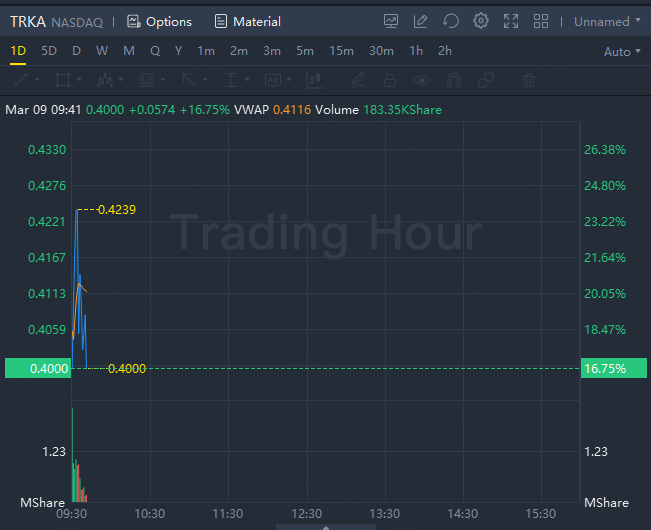Select the 2m interval
651x530 pixels.
pyautogui.click(x=239, y=51)
